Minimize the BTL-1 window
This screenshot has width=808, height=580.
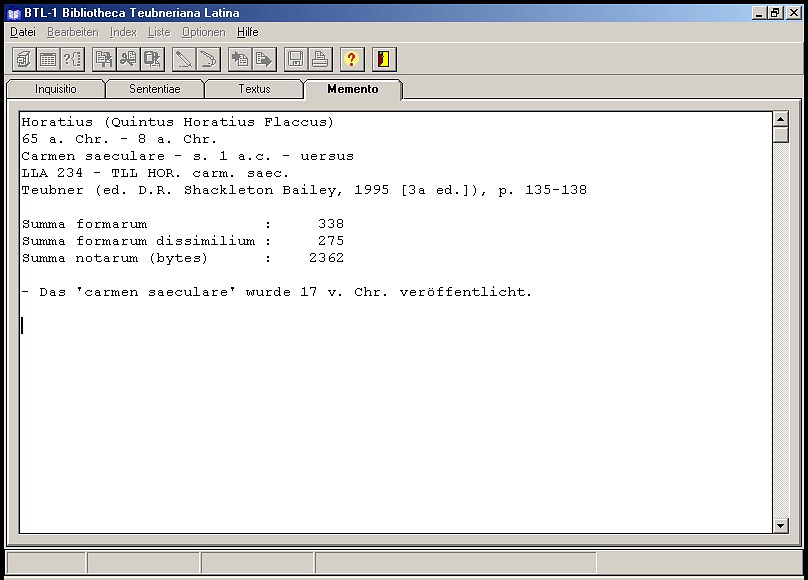point(759,13)
